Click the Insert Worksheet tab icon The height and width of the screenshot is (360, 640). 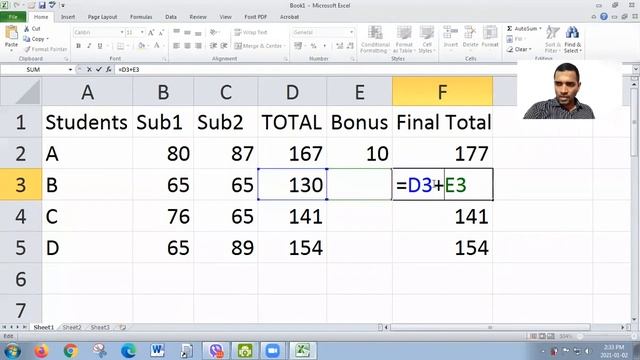(x=122, y=327)
